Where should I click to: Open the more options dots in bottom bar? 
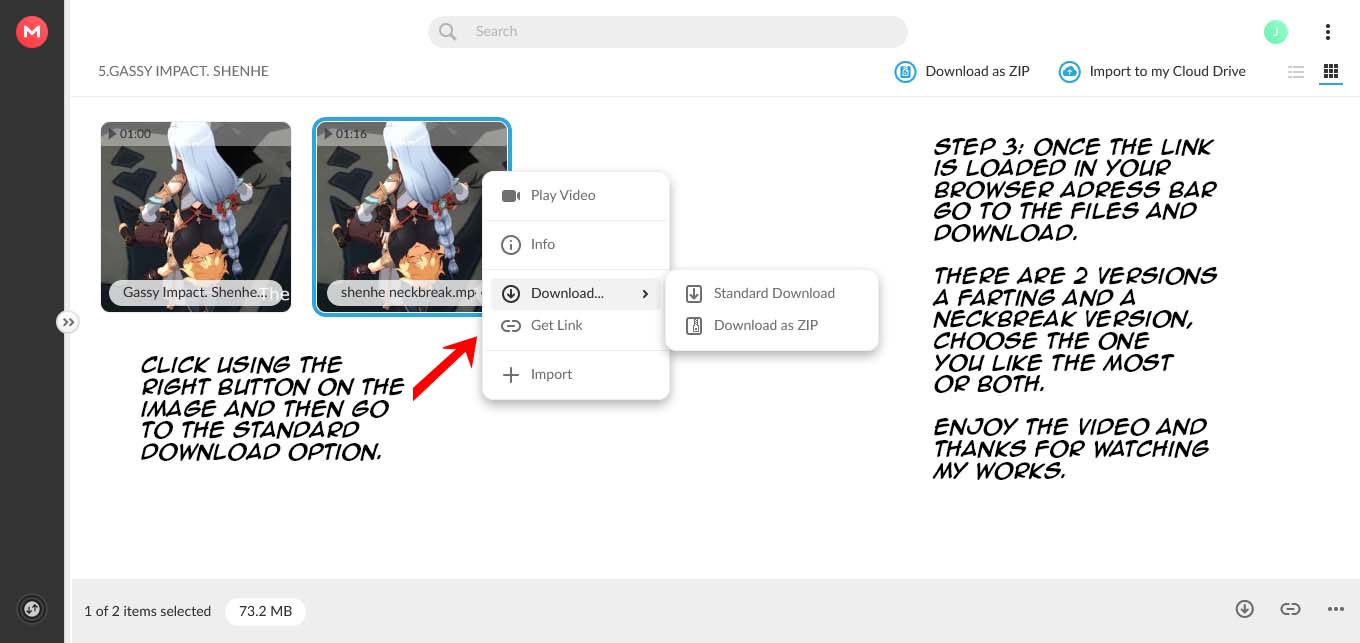pyautogui.click(x=1336, y=608)
